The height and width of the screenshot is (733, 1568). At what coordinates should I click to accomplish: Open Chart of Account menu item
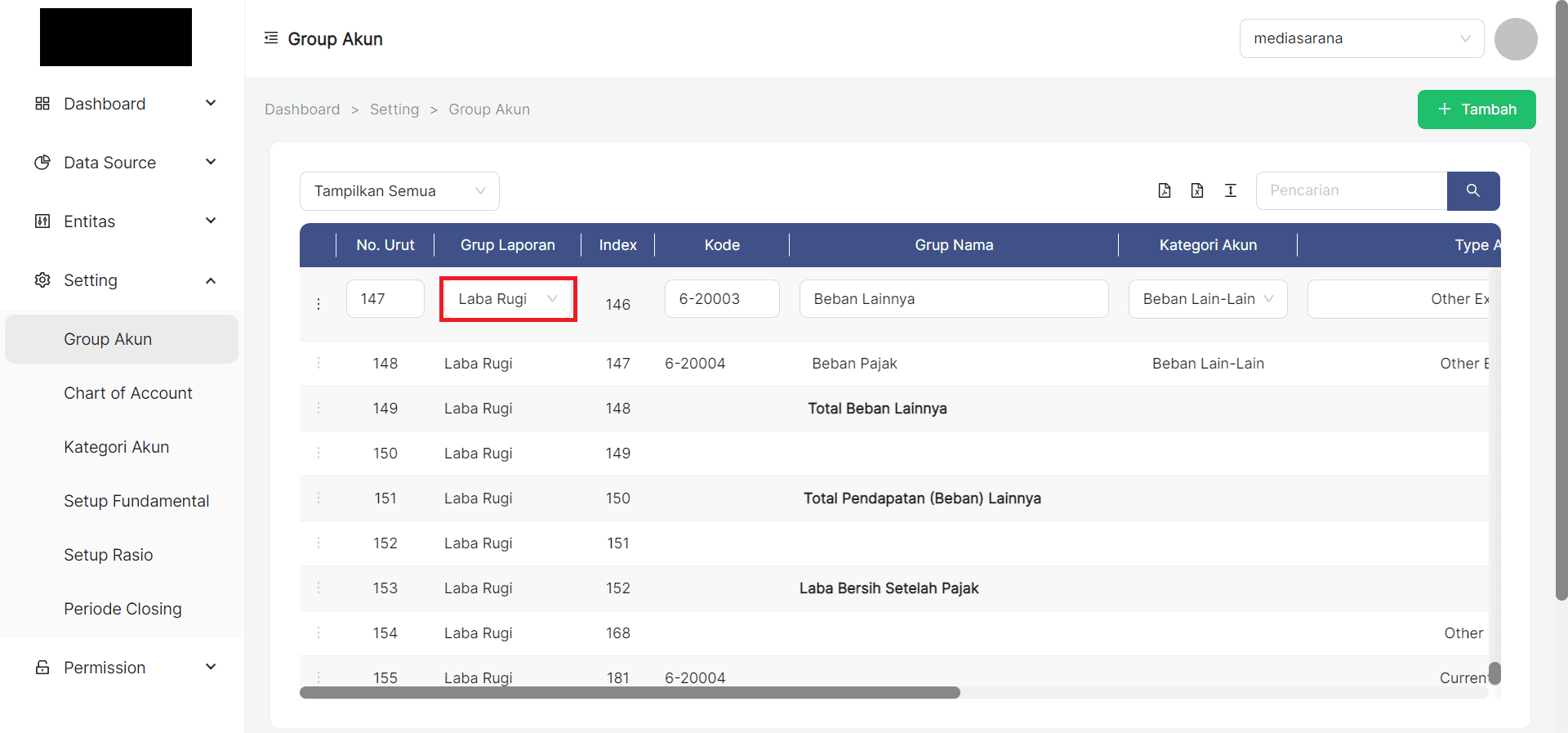(128, 393)
